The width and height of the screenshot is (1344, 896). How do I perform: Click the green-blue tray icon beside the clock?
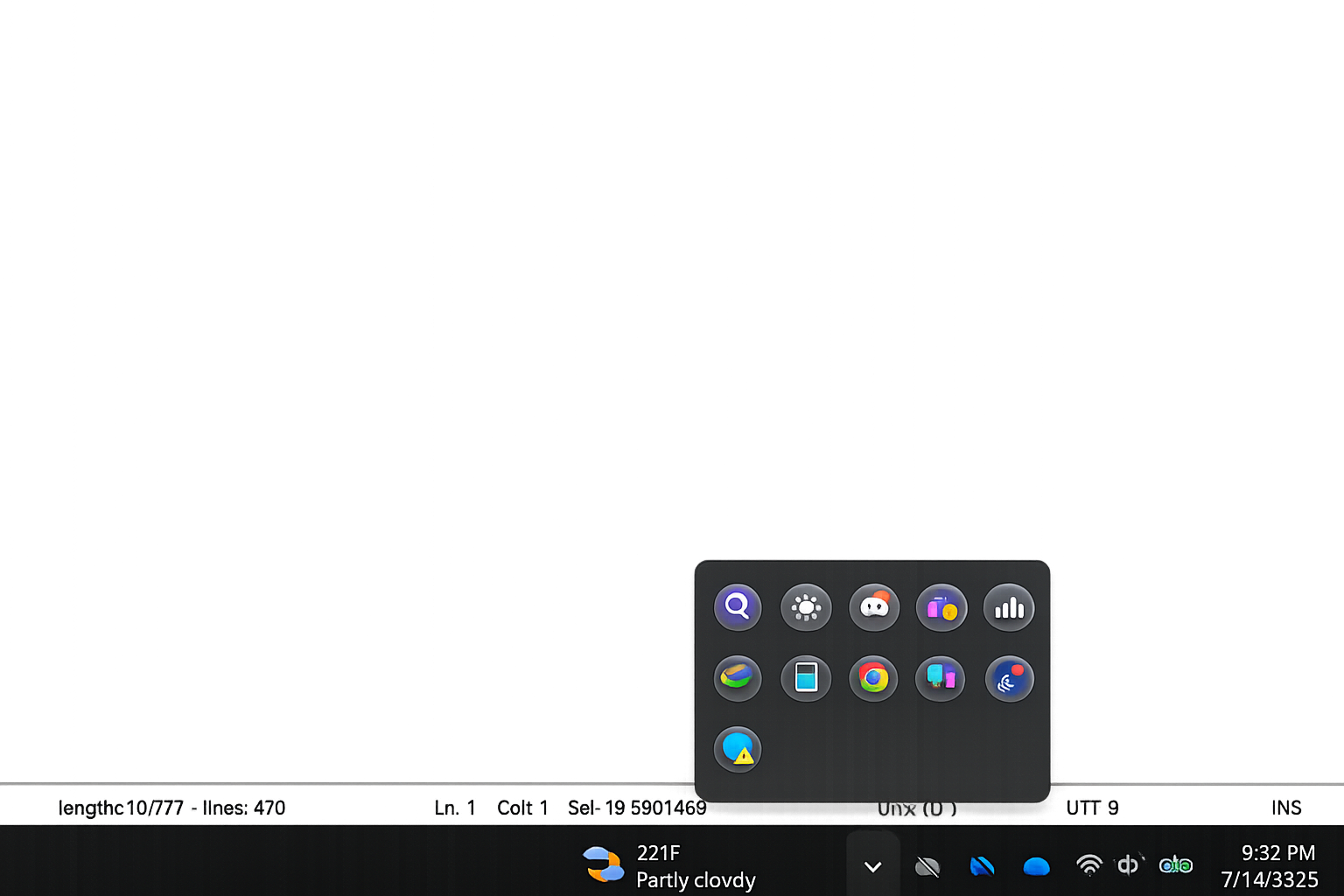pyautogui.click(x=1176, y=865)
